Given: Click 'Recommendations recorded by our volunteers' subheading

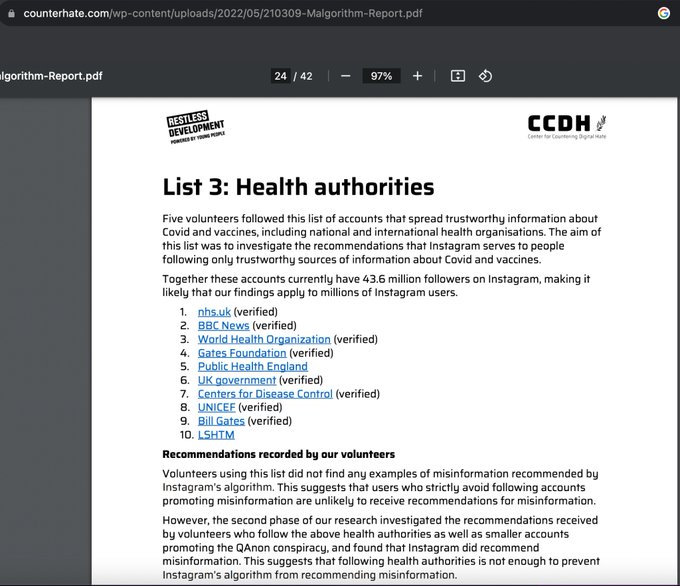Looking at the screenshot, I should click(278, 454).
